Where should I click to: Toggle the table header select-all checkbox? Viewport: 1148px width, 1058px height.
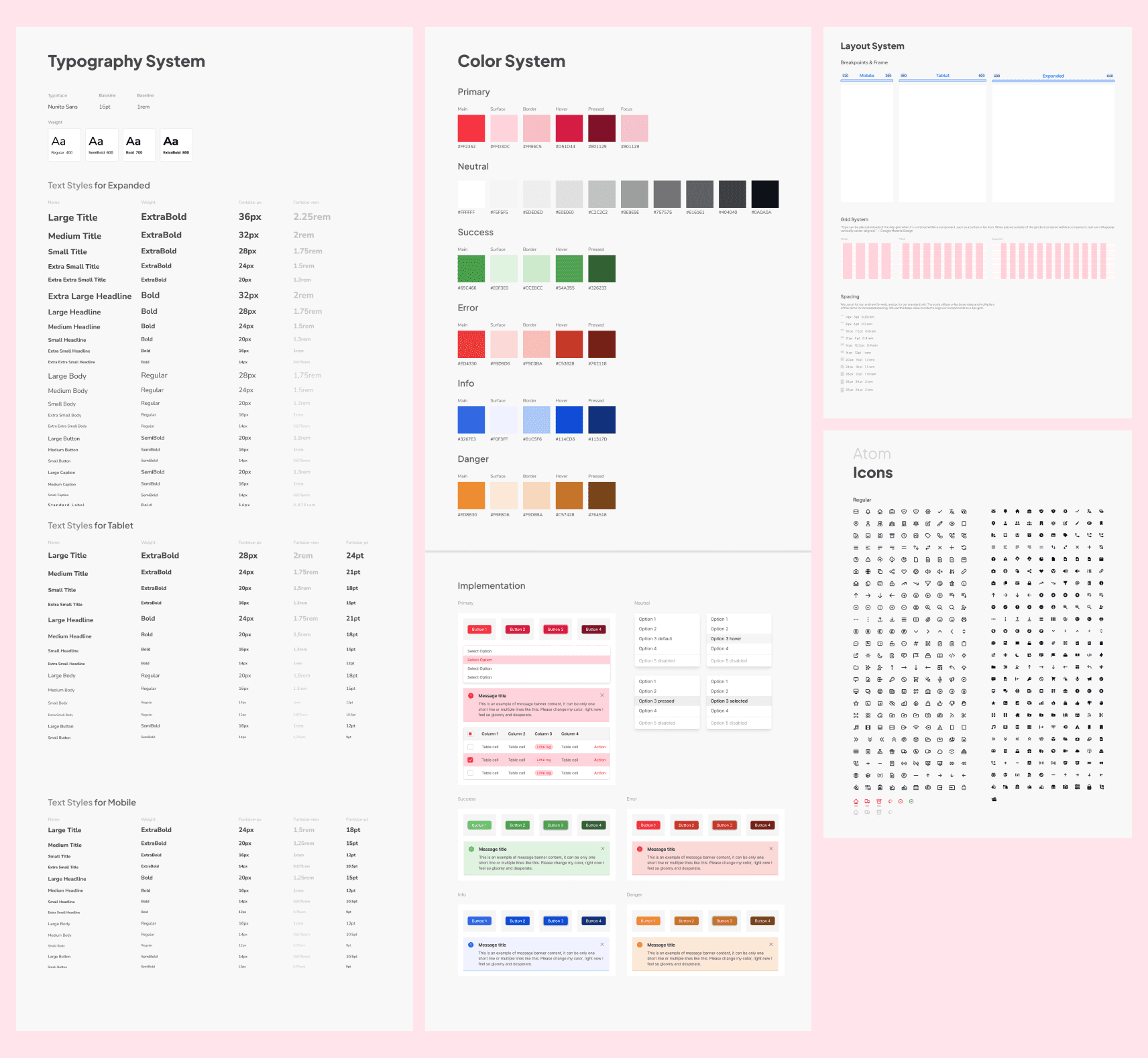(x=470, y=733)
